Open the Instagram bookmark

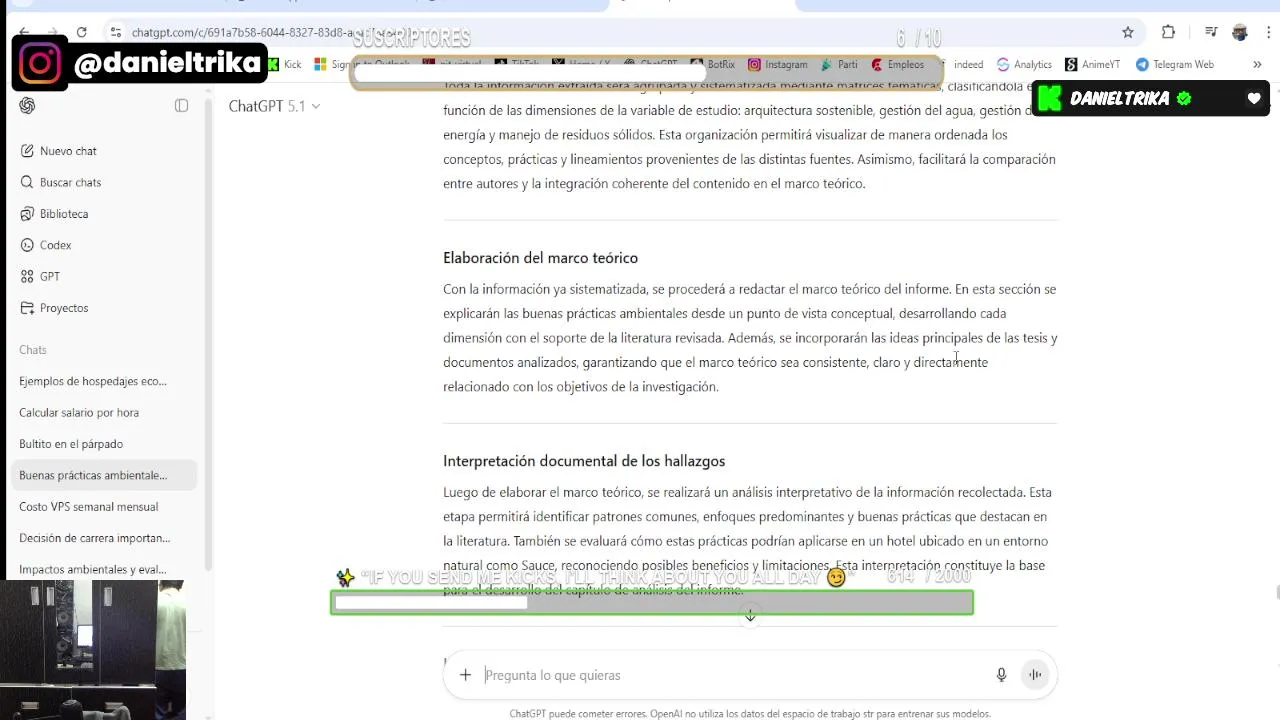(x=778, y=64)
